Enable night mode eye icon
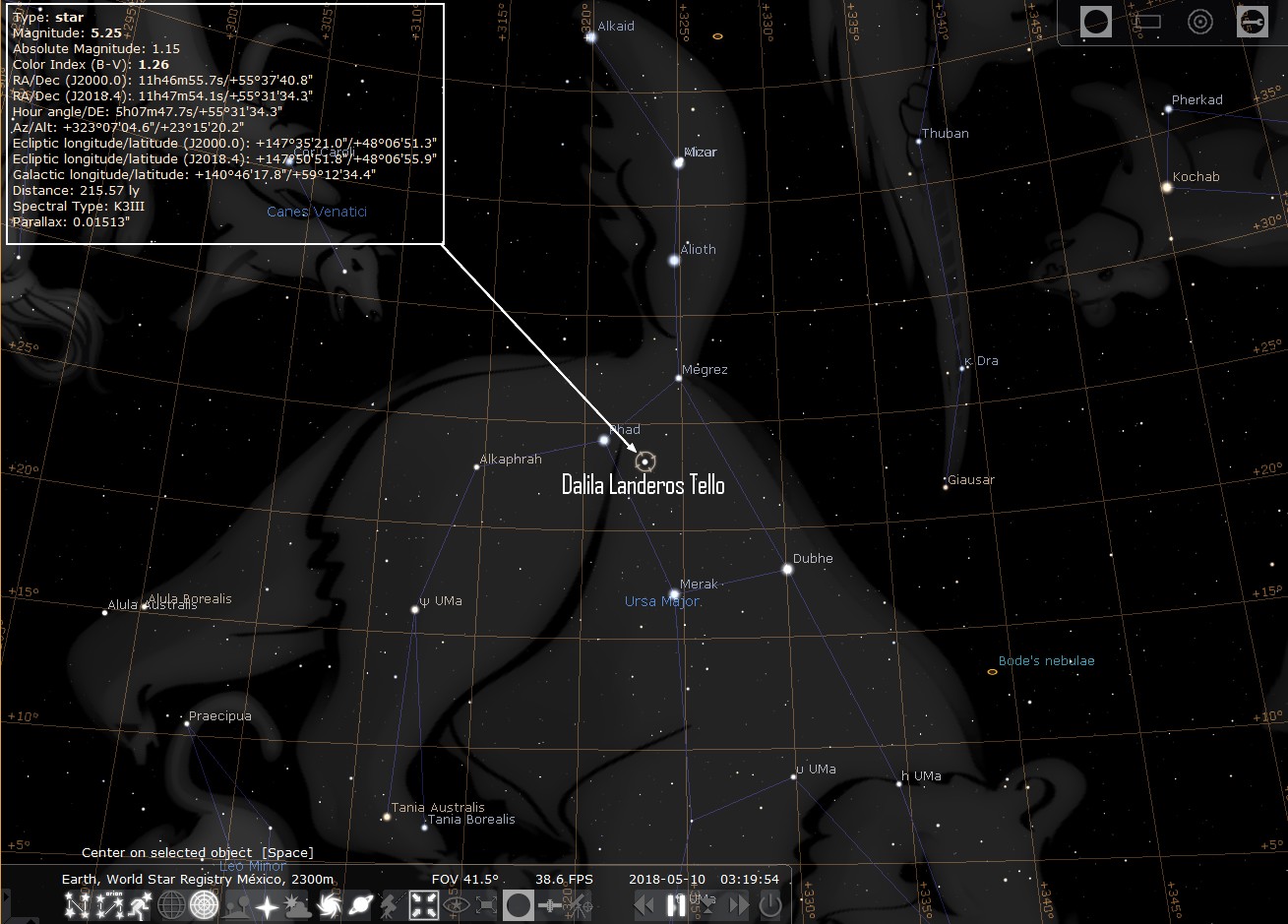Image resolution: width=1288 pixels, height=924 pixels. (457, 905)
